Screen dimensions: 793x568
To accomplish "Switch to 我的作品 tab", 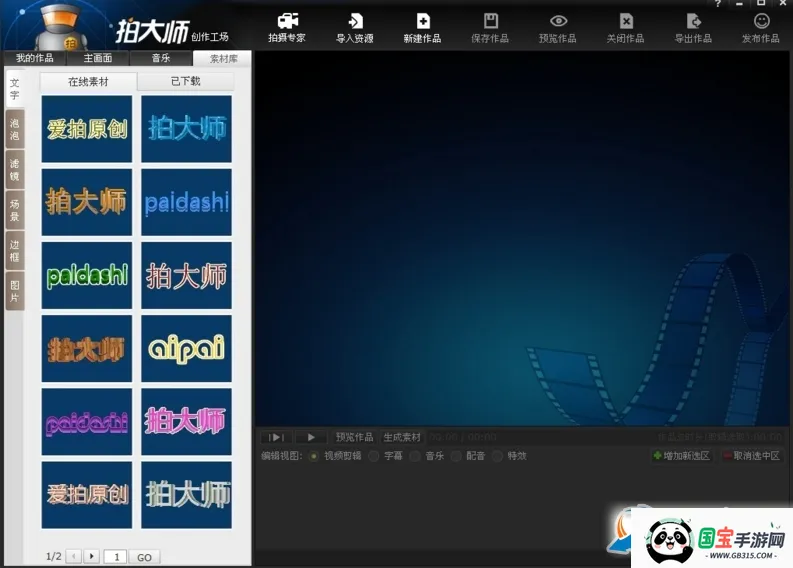I will point(35,58).
